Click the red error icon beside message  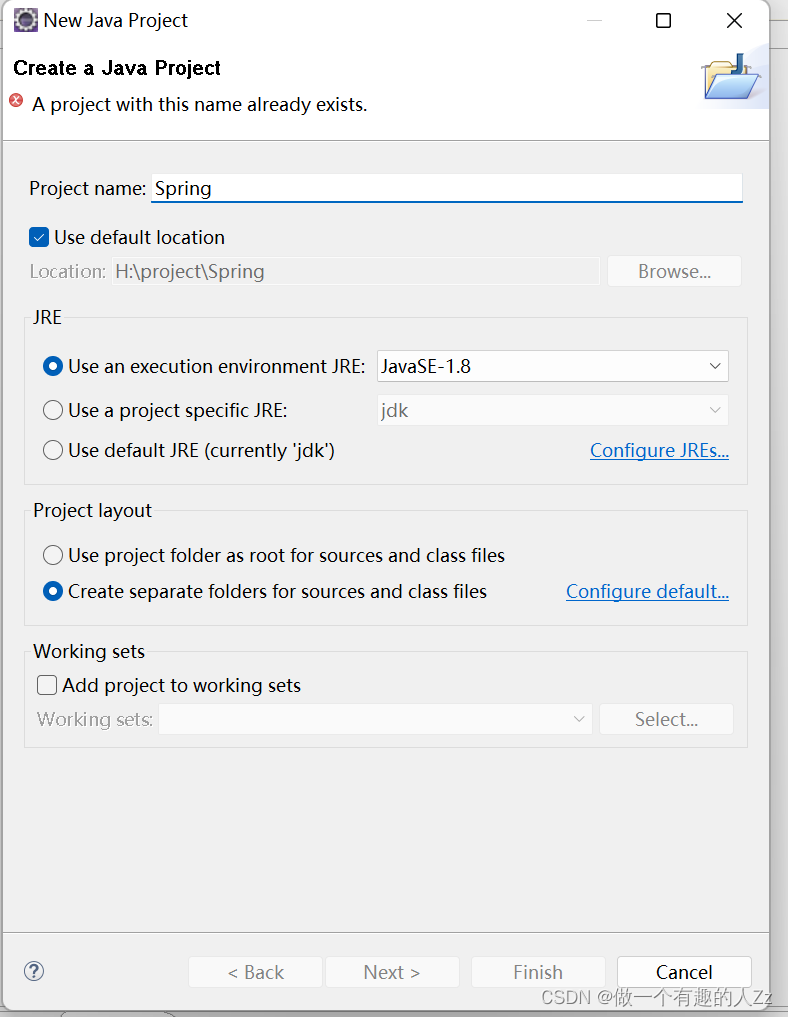[x=16, y=101]
